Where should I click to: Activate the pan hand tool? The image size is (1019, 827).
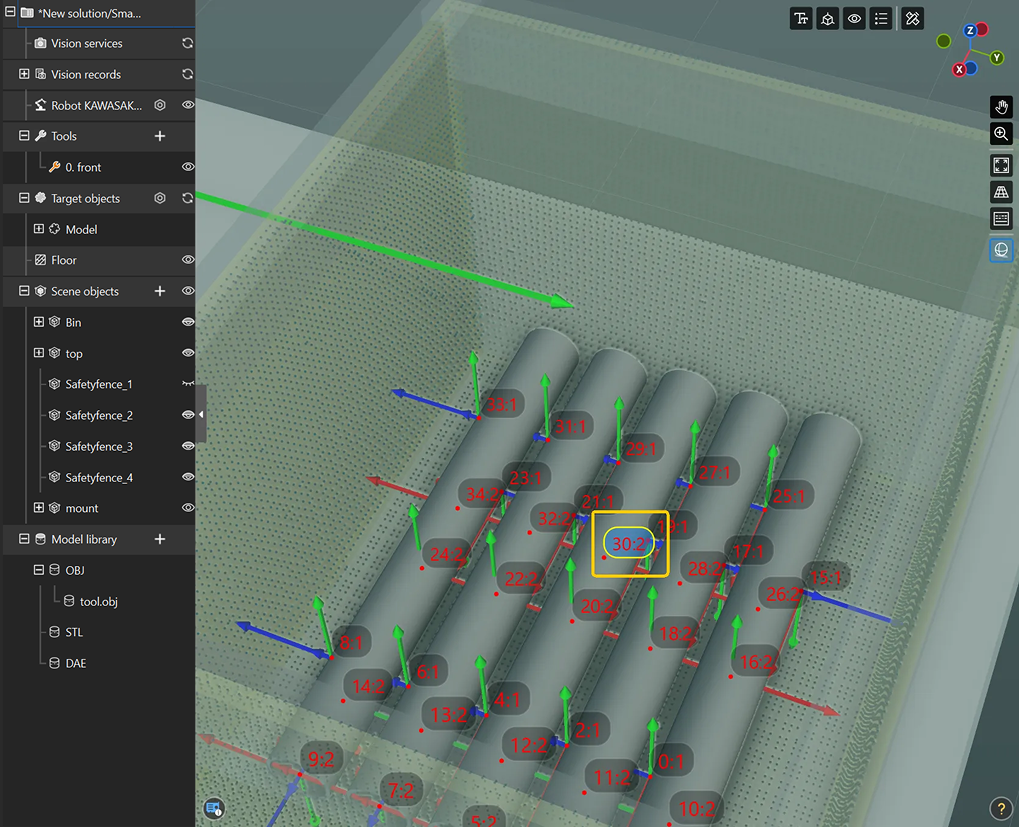point(1001,108)
